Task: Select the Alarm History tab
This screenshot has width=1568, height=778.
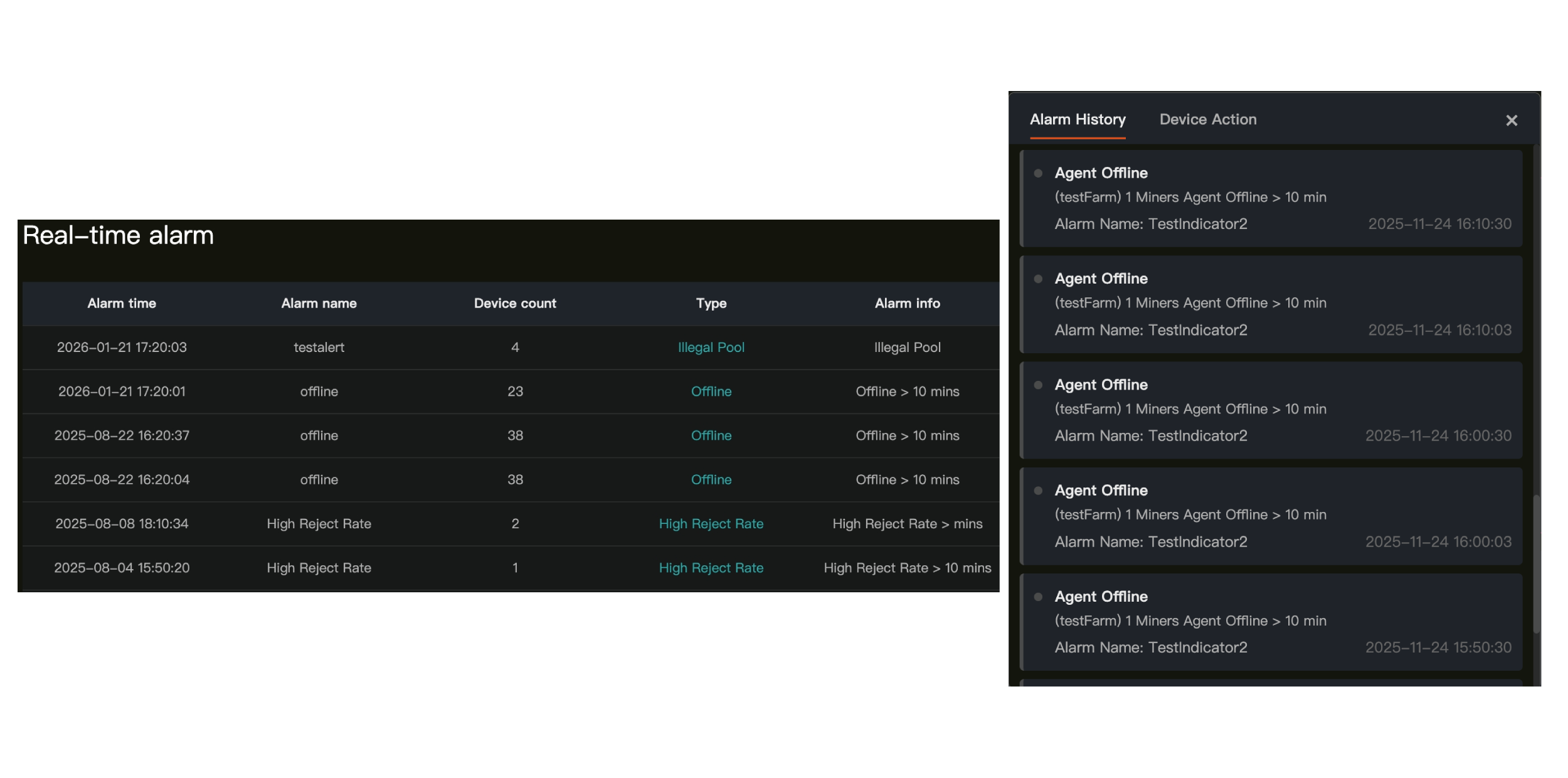Action: [1078, 119]
